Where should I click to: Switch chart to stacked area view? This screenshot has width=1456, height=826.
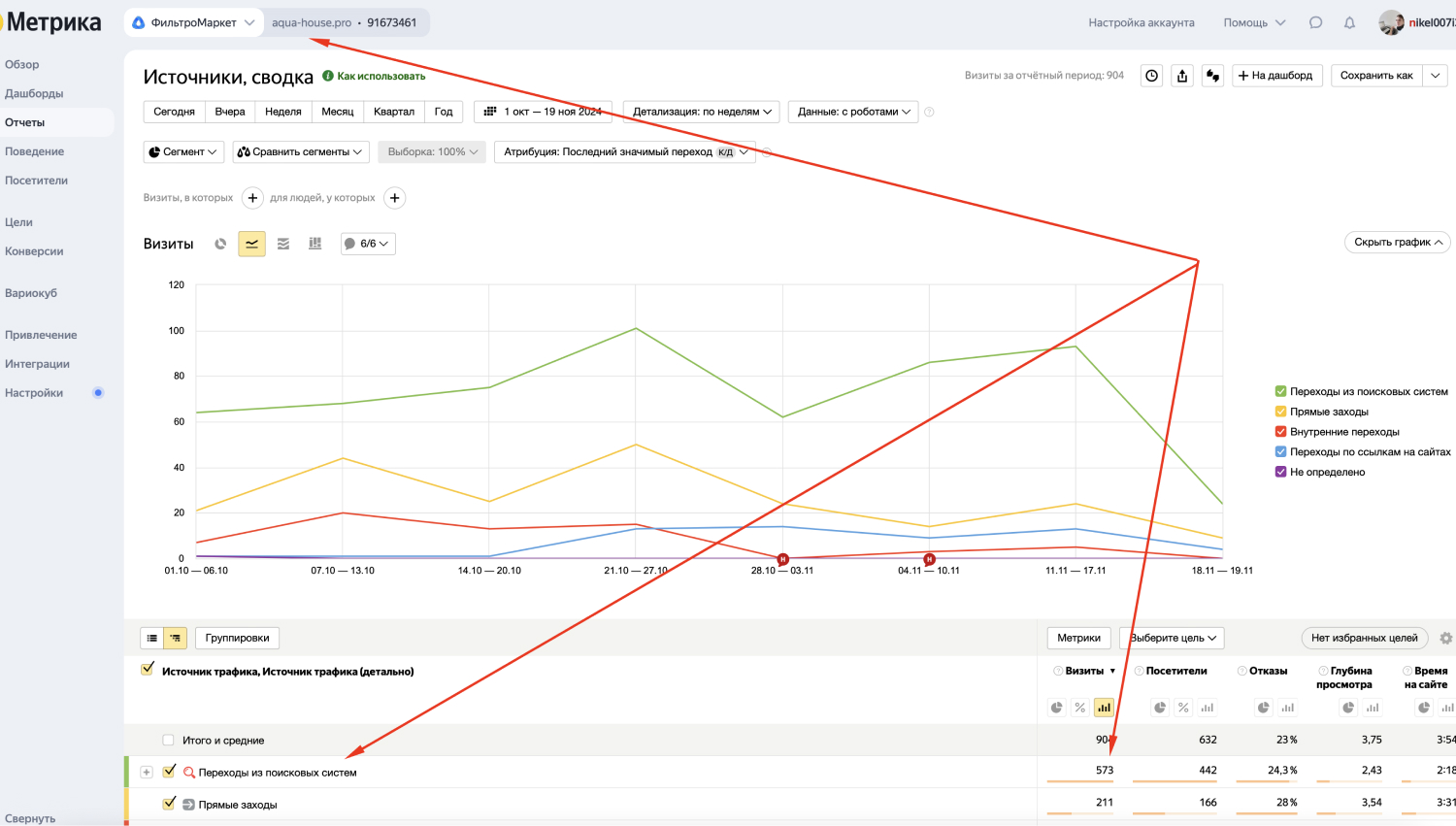[x=283, y=244]
